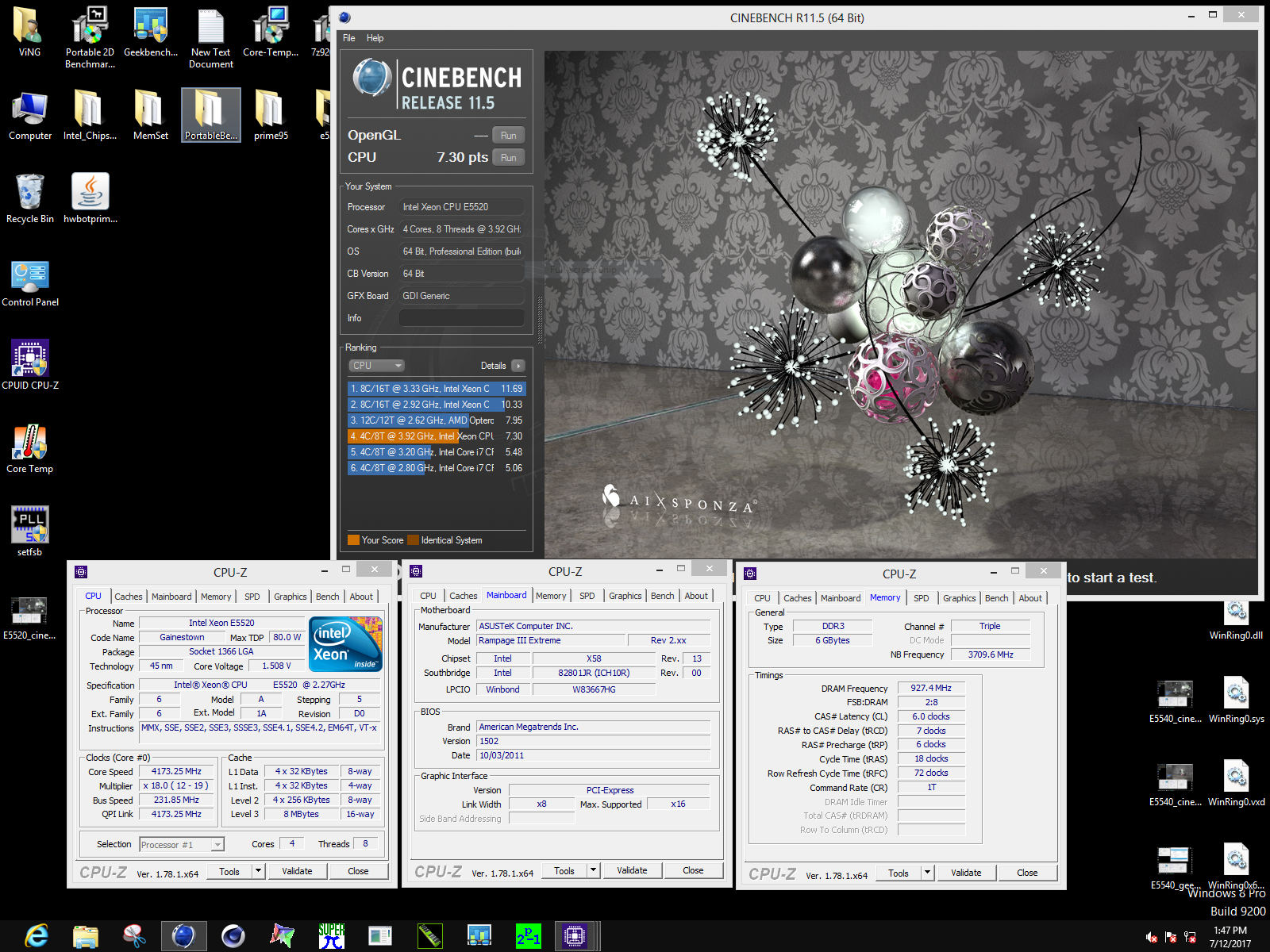Open the Cinebench File menu
Viewport: 1270px width, 952px height.
(348, 38)
